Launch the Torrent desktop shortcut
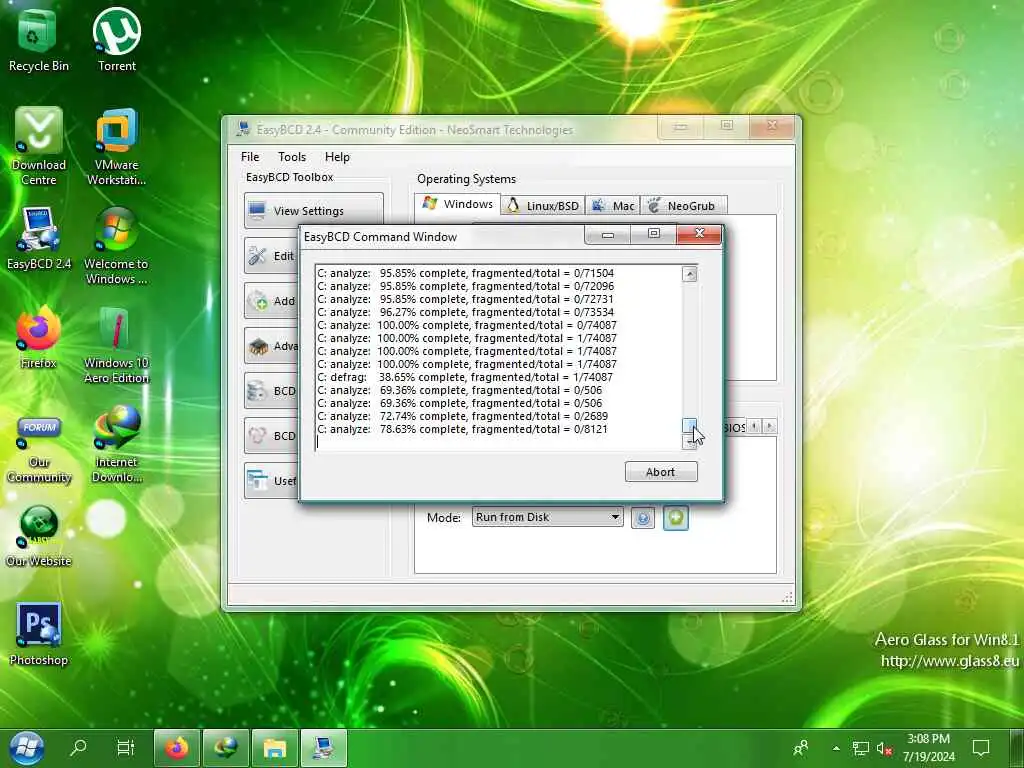Screen dimensions: 1024x768 click(x=116, y=39)
